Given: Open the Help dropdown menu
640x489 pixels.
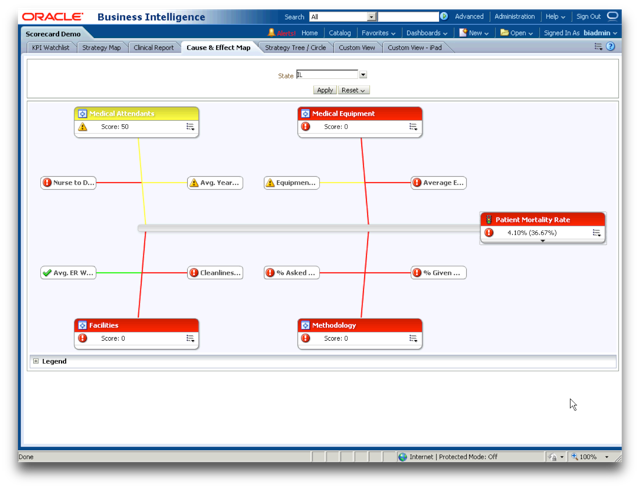Looking at the screenshot, I should pyautogui.click(x=556, y=16).
